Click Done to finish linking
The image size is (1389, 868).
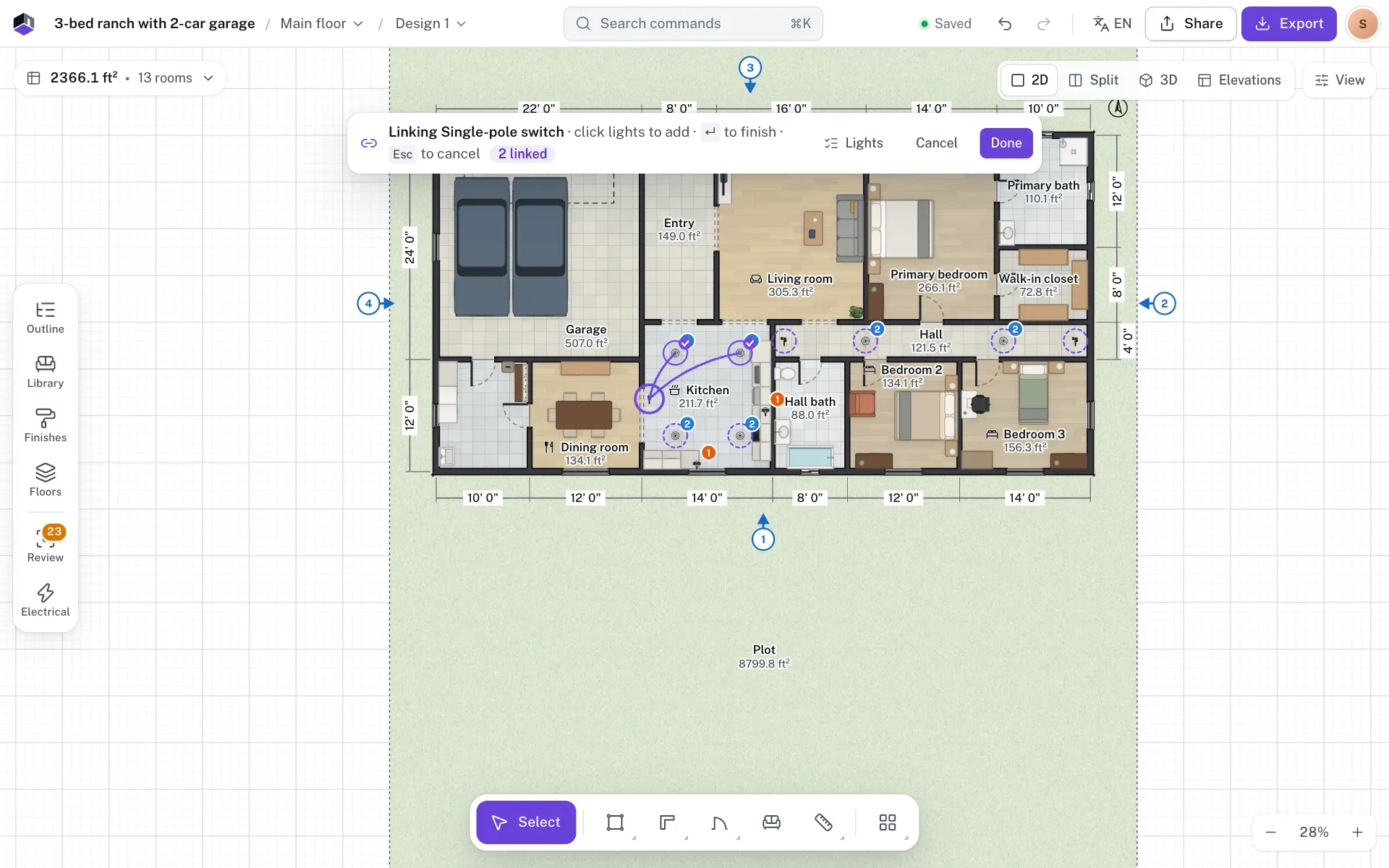[x=1006, y=143]
